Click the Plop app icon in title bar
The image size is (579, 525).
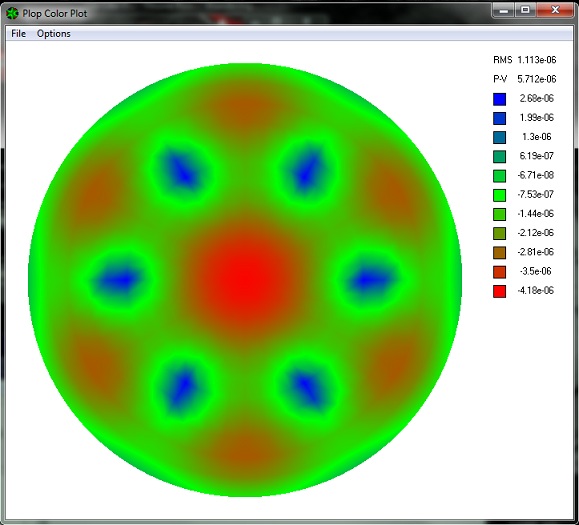(12, 14)
